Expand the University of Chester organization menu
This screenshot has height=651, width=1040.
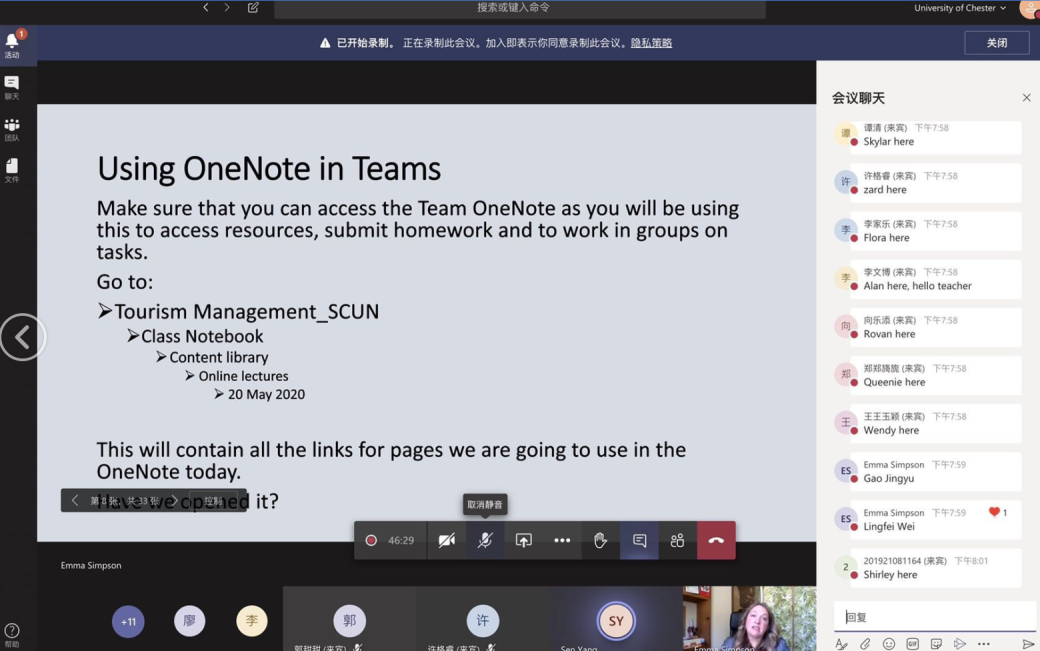959,8
